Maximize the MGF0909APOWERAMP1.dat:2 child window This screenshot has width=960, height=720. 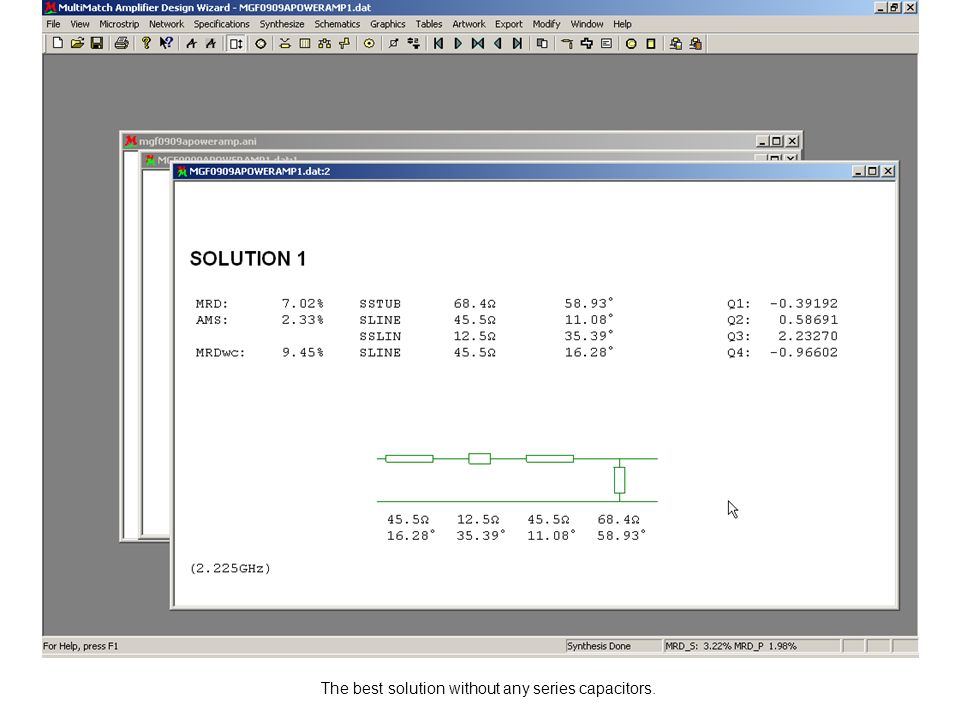point(873,171)
